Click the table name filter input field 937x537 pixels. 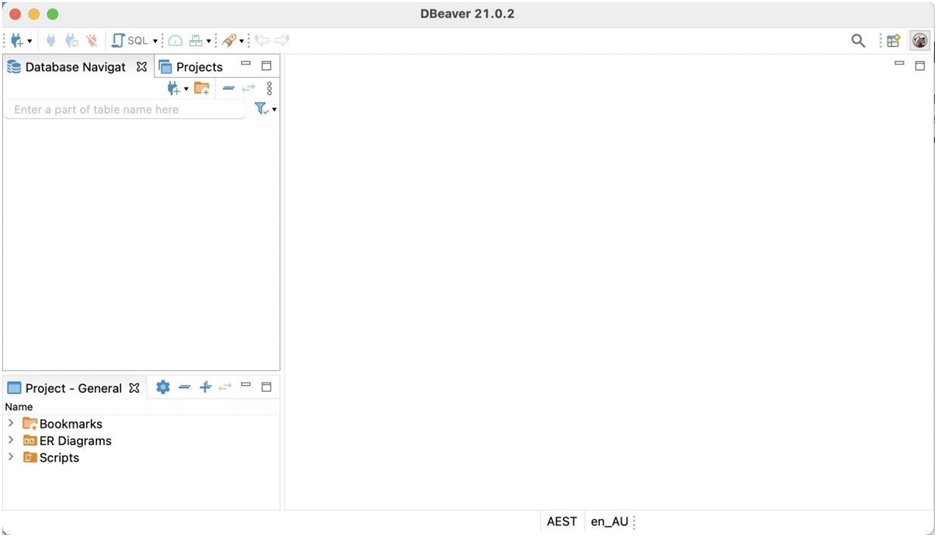click(125, 109)
